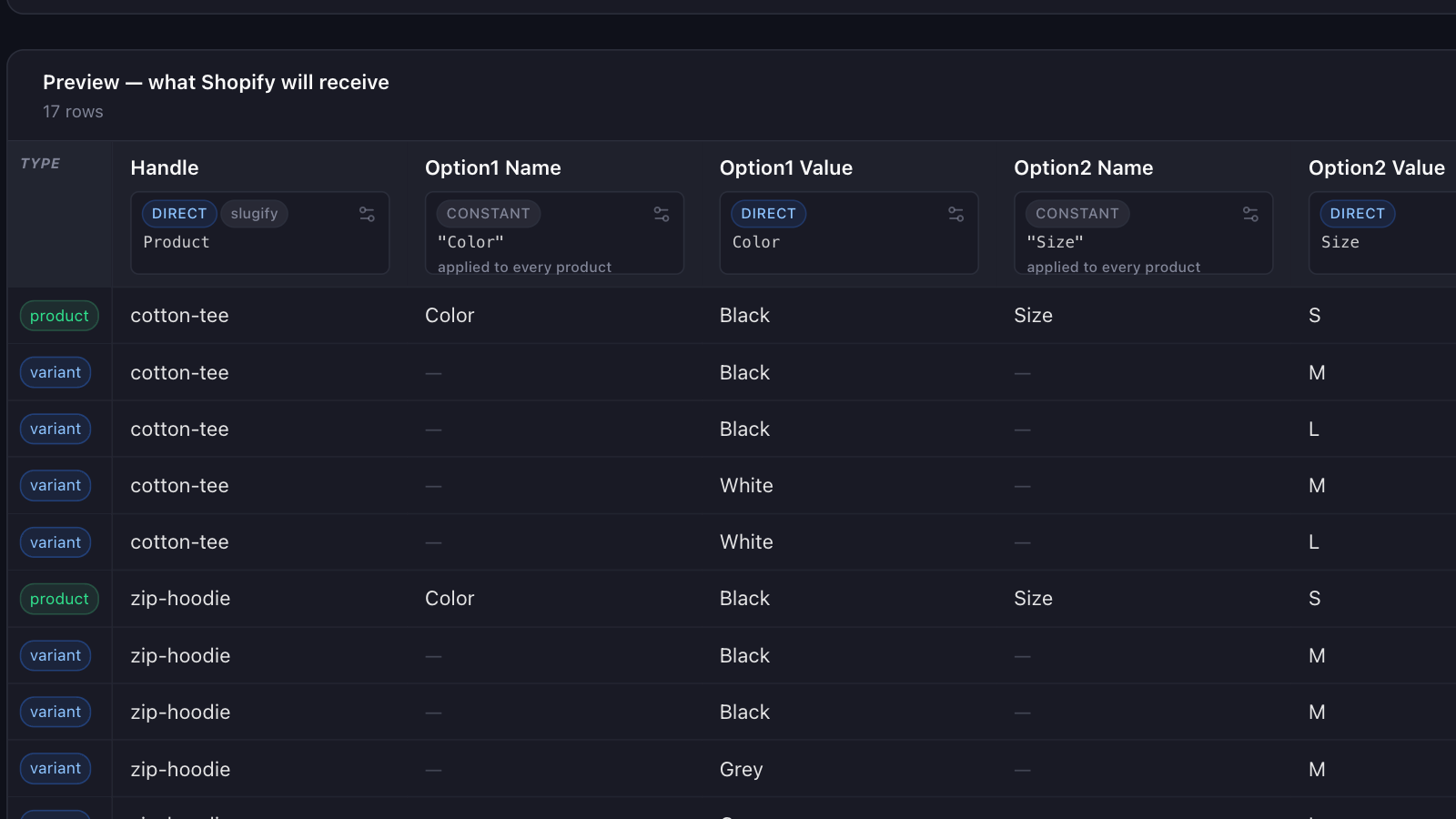Click the "Size" constant value field
Screen dimensions: 1456x819
pyautogui.click(x=1055, y=242)
